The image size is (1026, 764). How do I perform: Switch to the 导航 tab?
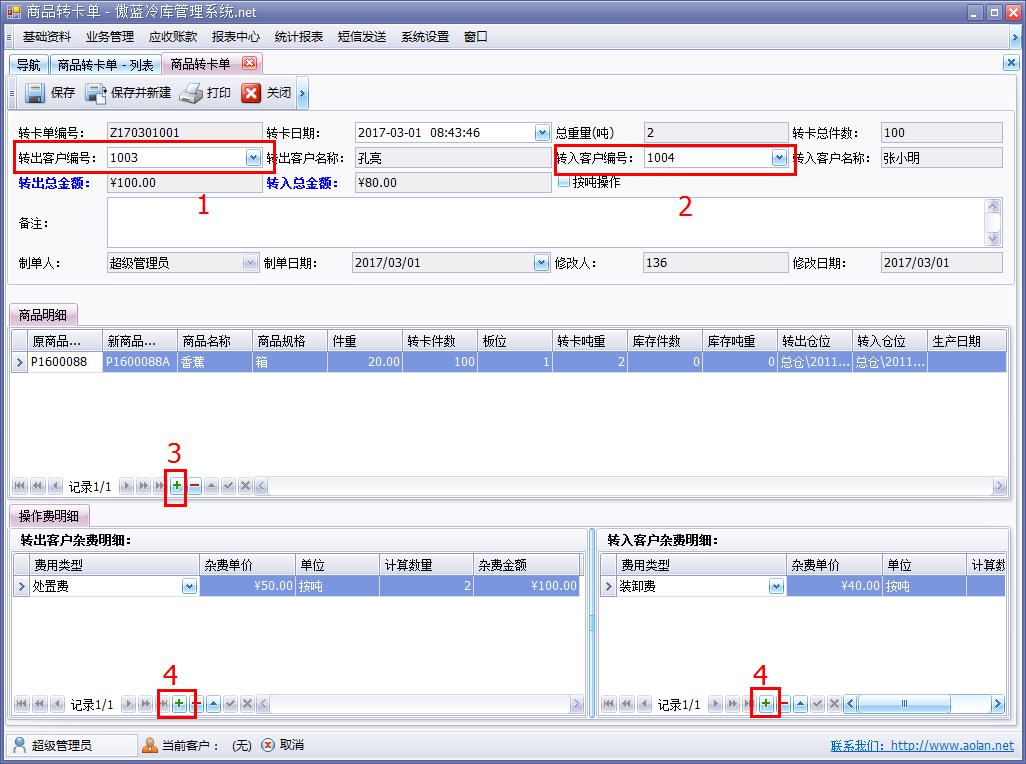point(29,65)
